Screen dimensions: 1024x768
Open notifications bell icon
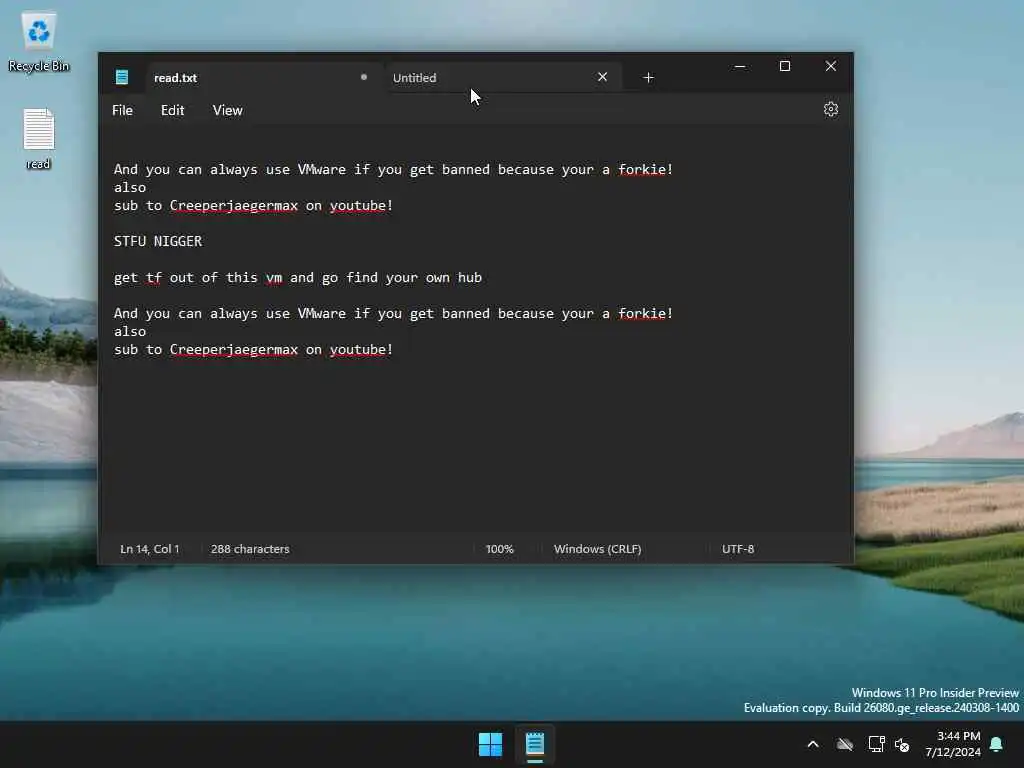coord(997,744)
